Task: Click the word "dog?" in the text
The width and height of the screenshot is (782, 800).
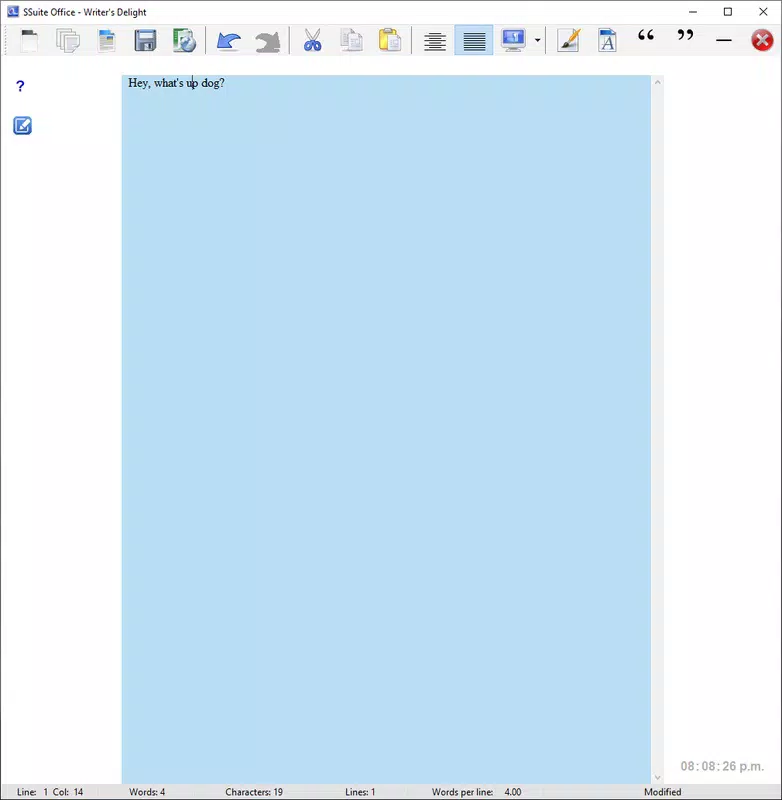Action: [x=213, y=83]
